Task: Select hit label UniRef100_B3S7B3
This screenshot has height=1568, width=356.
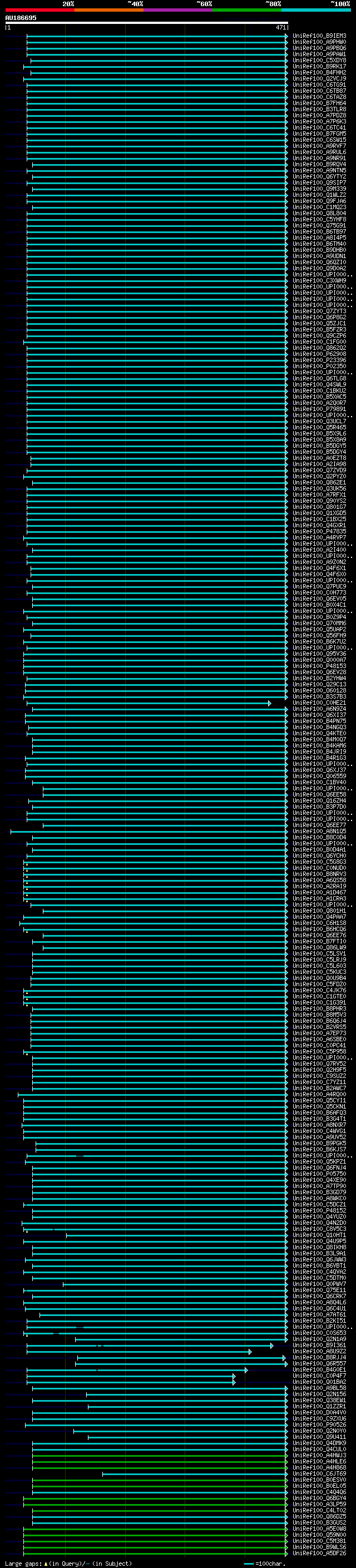Action: pyautogui.click(x=319, y=696)
